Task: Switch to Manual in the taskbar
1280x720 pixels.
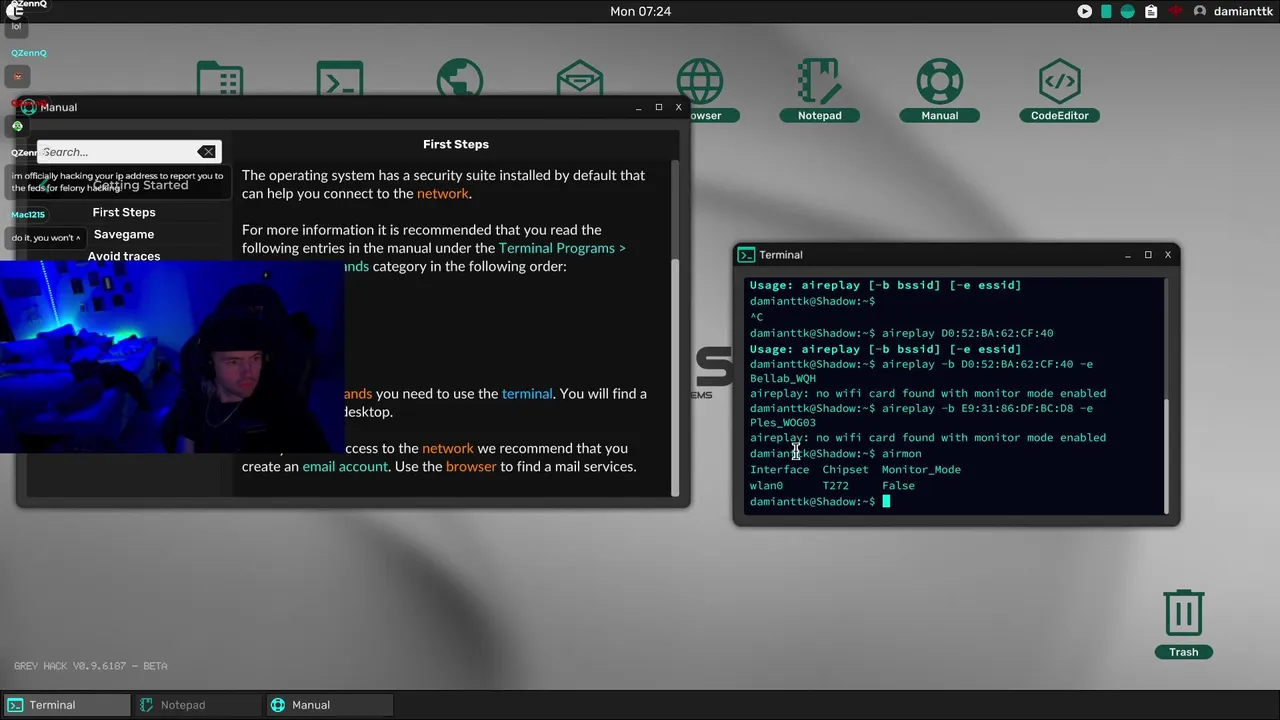Action: (329, 705)
